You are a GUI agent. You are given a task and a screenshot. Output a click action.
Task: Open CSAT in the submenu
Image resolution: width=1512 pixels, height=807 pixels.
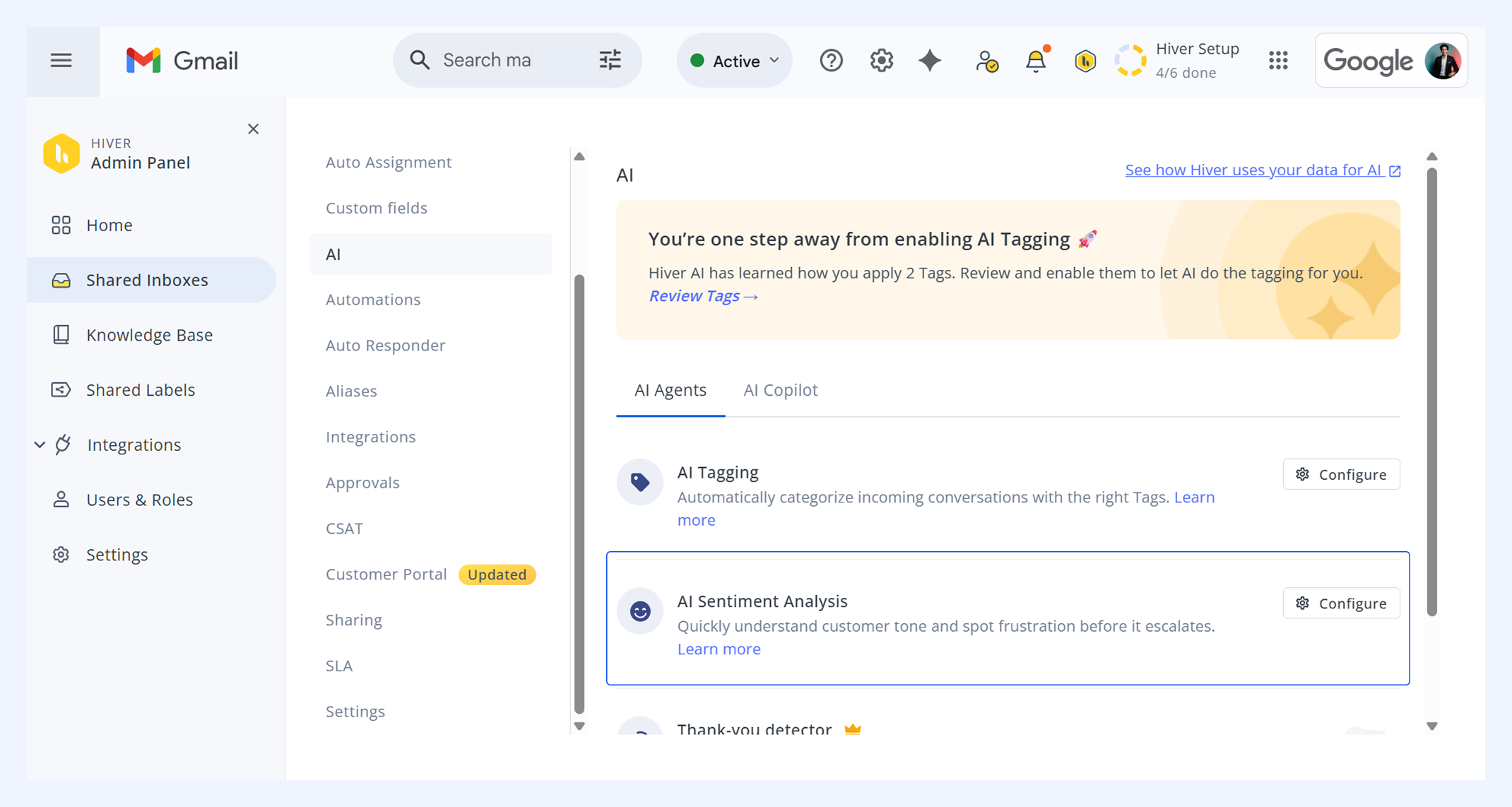[344, 529]
